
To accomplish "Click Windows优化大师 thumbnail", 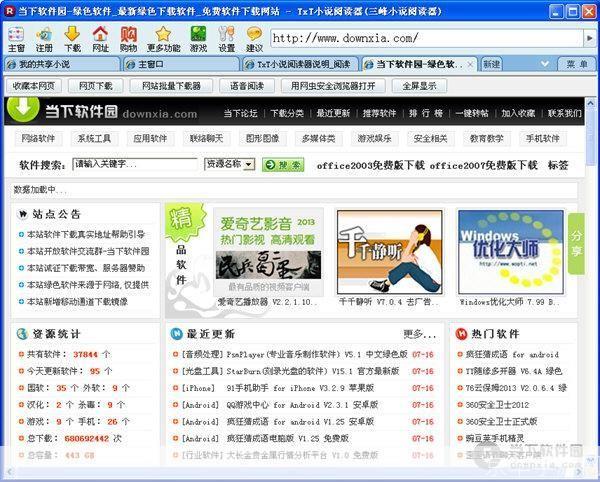I will tap(511, 252).
